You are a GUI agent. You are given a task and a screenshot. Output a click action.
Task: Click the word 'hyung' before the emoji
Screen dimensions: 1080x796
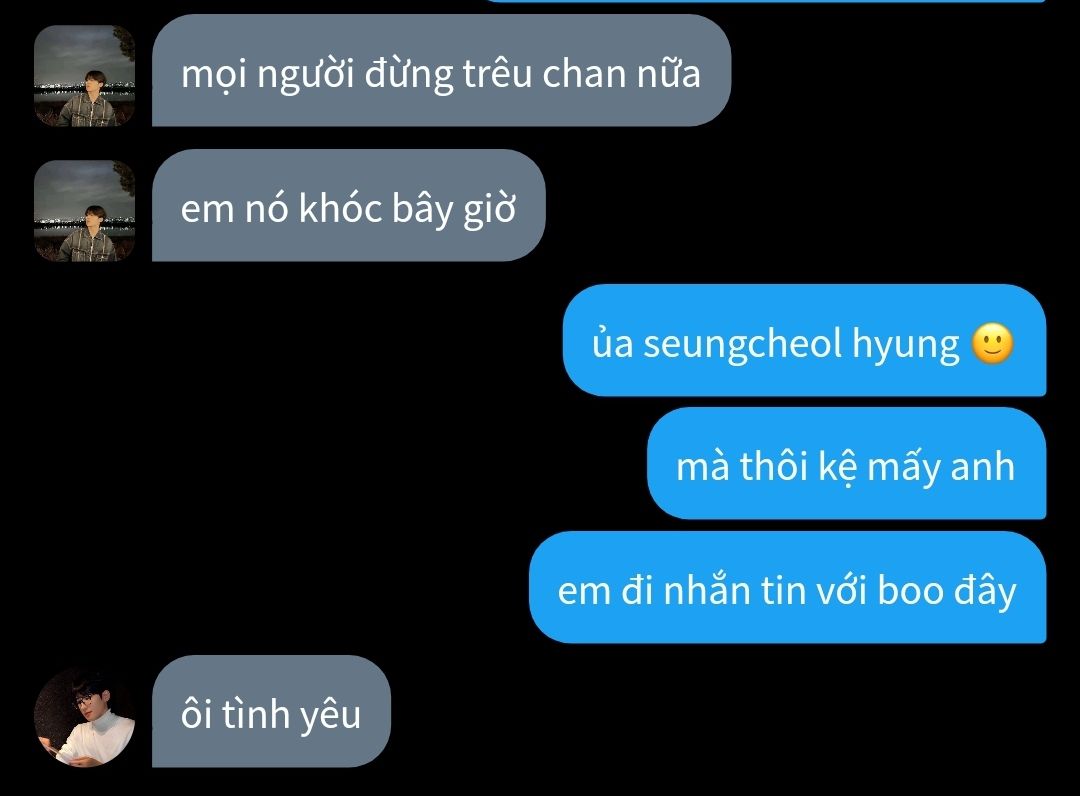coord(905,344)
